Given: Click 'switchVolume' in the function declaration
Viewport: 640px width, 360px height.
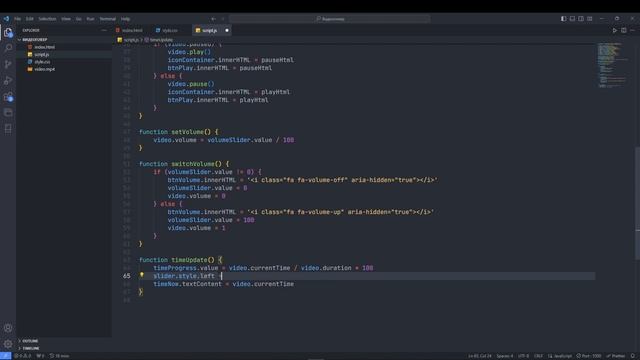Looking at the screenshot, I should coord(193,164).
